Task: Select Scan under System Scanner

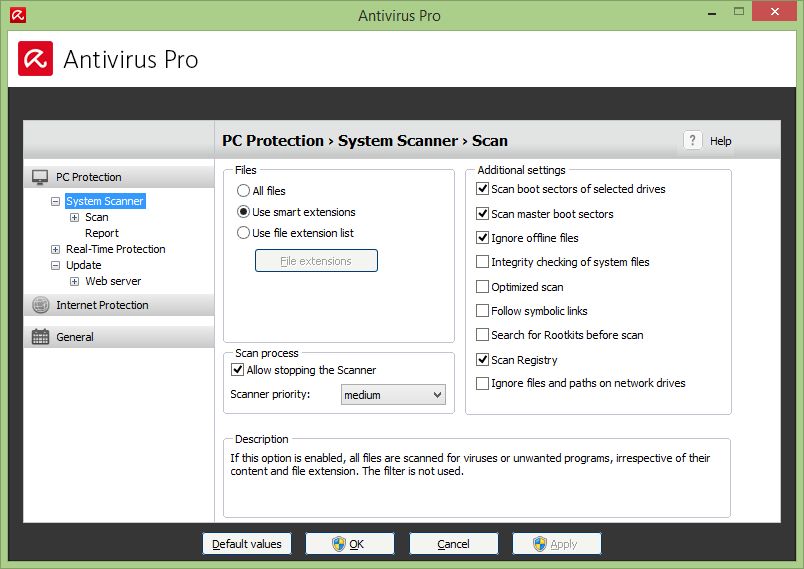Action: pyautogui.click(x=96, y=217)
